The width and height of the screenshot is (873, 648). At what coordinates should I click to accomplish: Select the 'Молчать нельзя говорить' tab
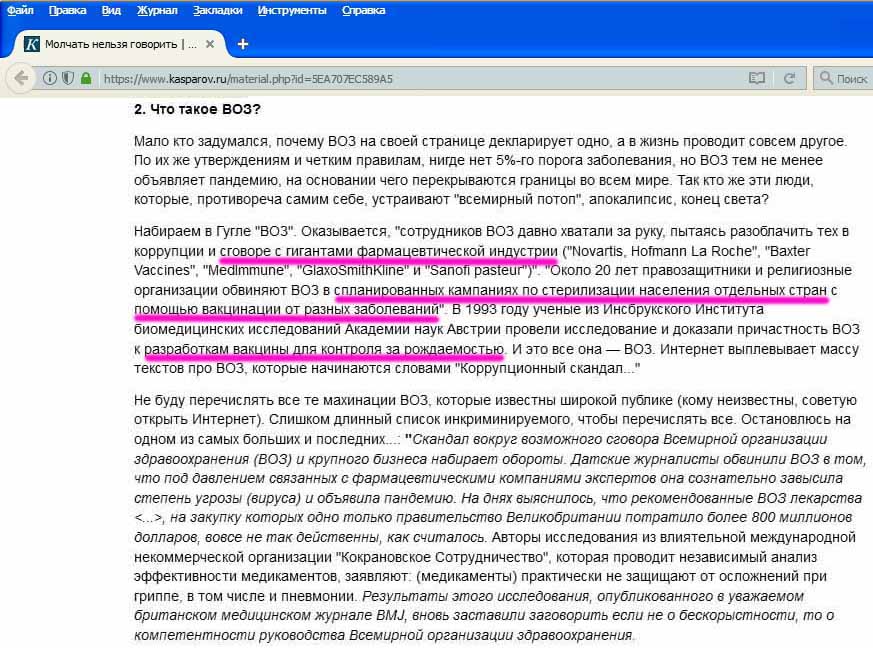[118, 44]
